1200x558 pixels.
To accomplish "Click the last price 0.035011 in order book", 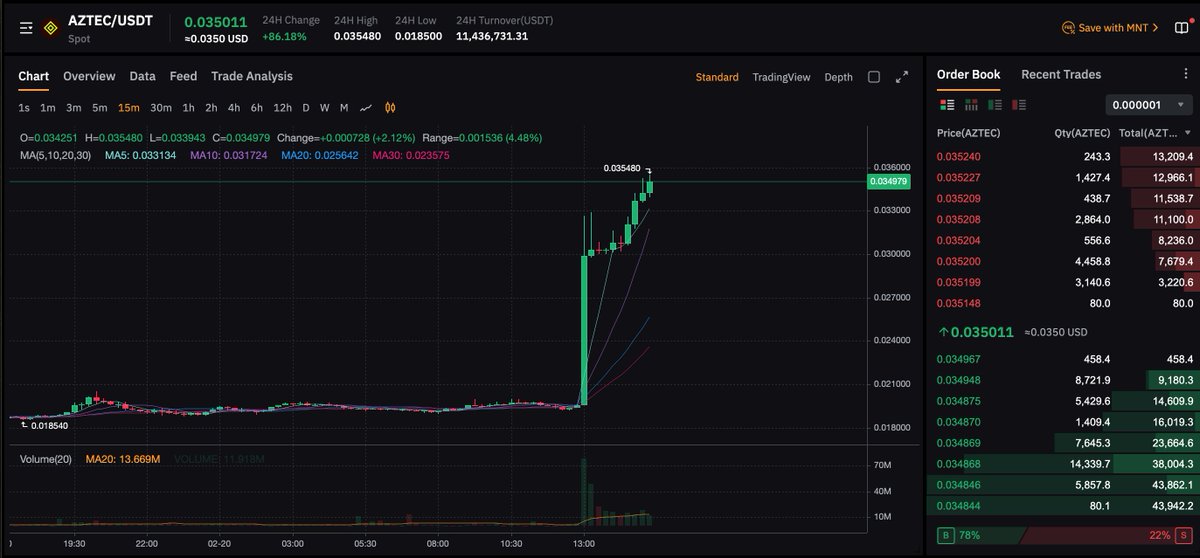I will 982,332.
